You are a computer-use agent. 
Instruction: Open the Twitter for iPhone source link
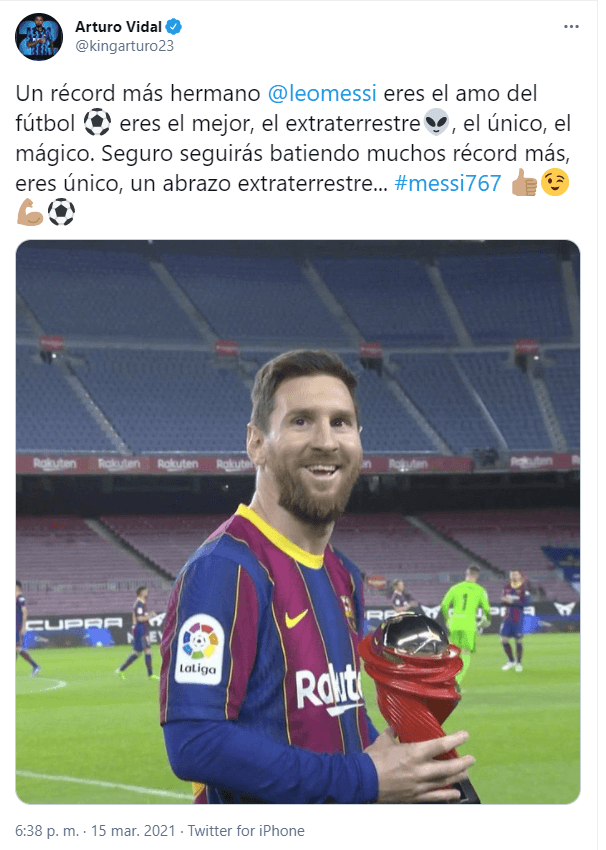coord(246,830)
